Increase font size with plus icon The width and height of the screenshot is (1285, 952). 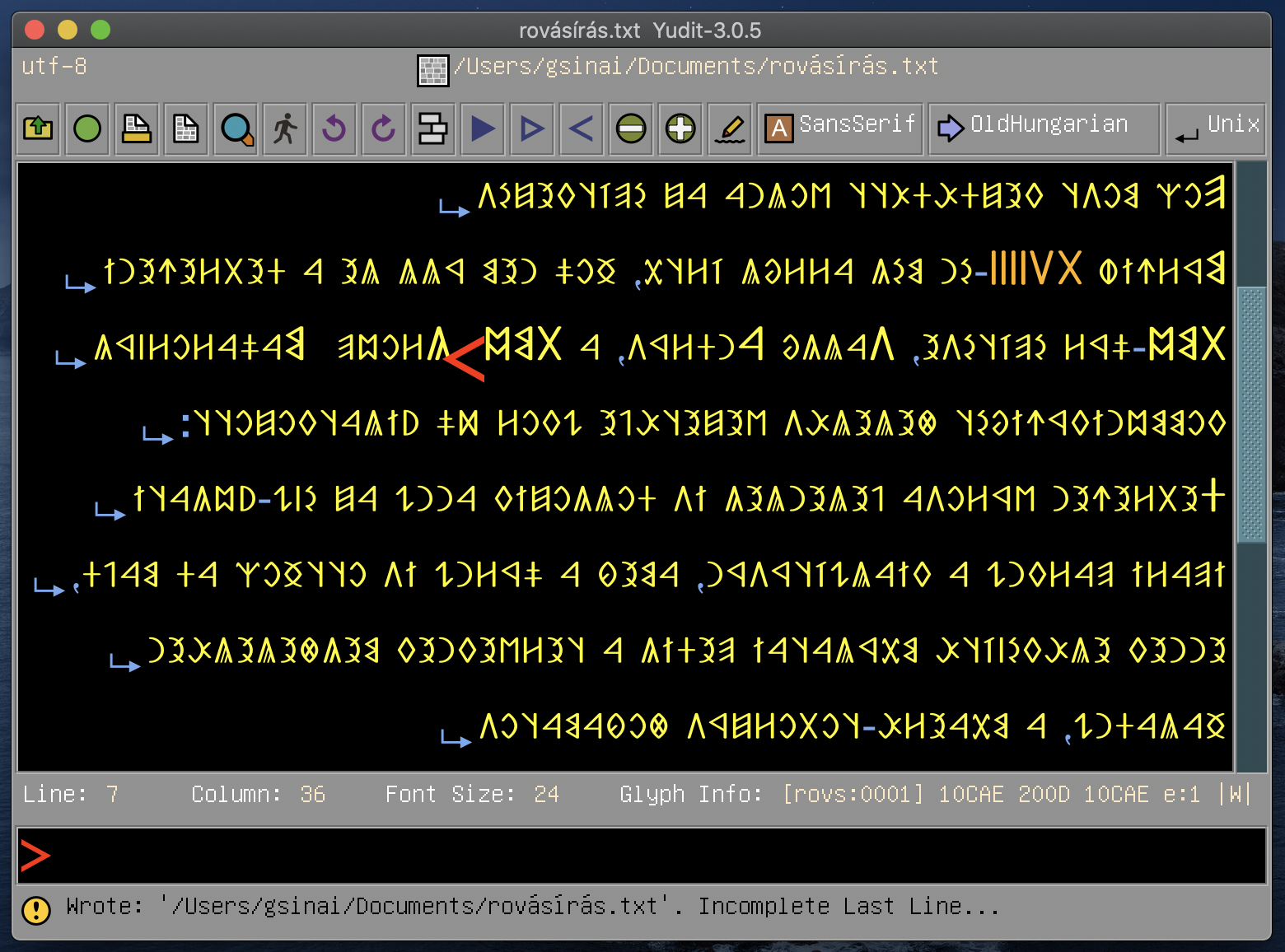tap(680, 128)
